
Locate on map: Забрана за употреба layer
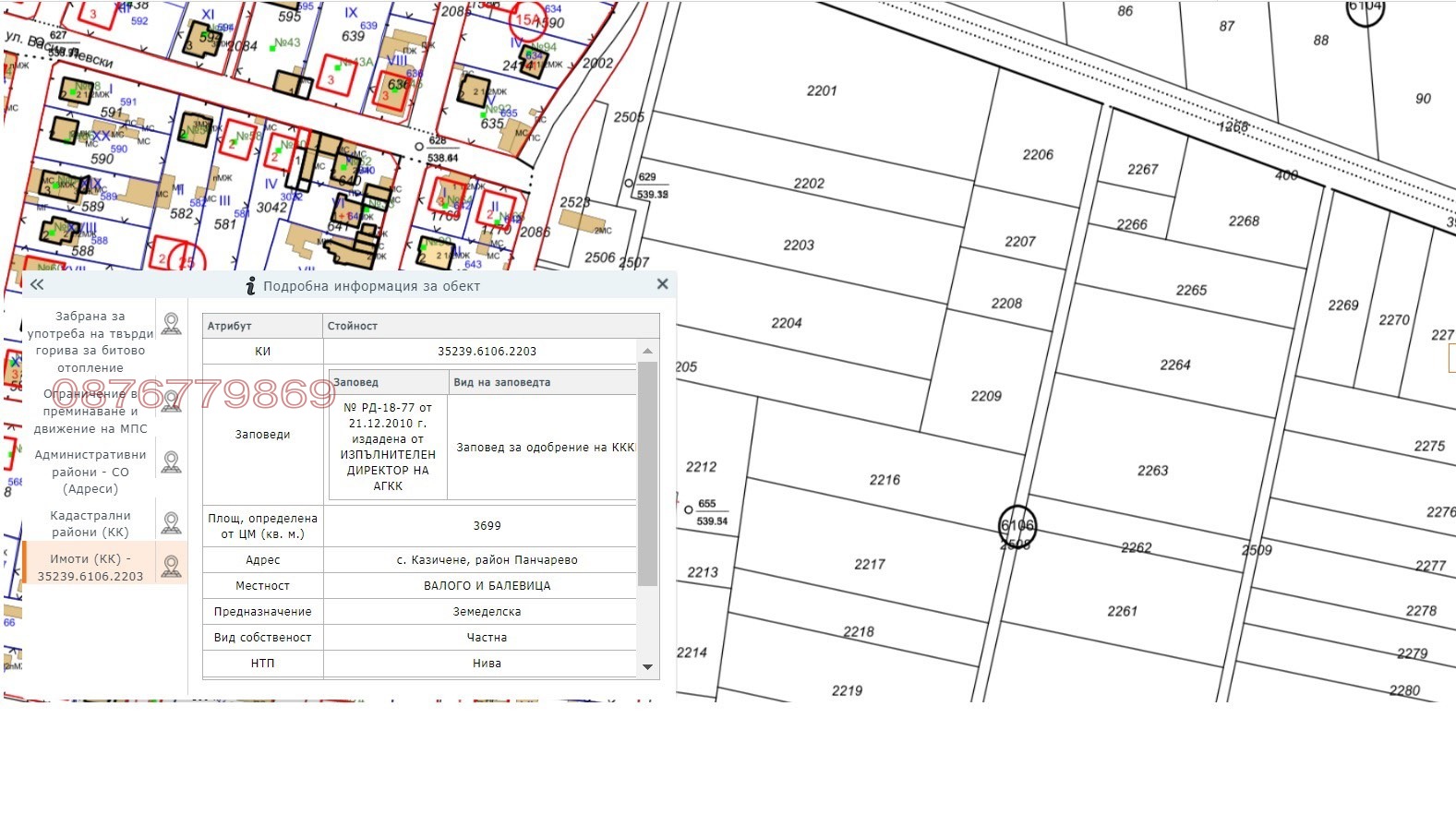171,324
